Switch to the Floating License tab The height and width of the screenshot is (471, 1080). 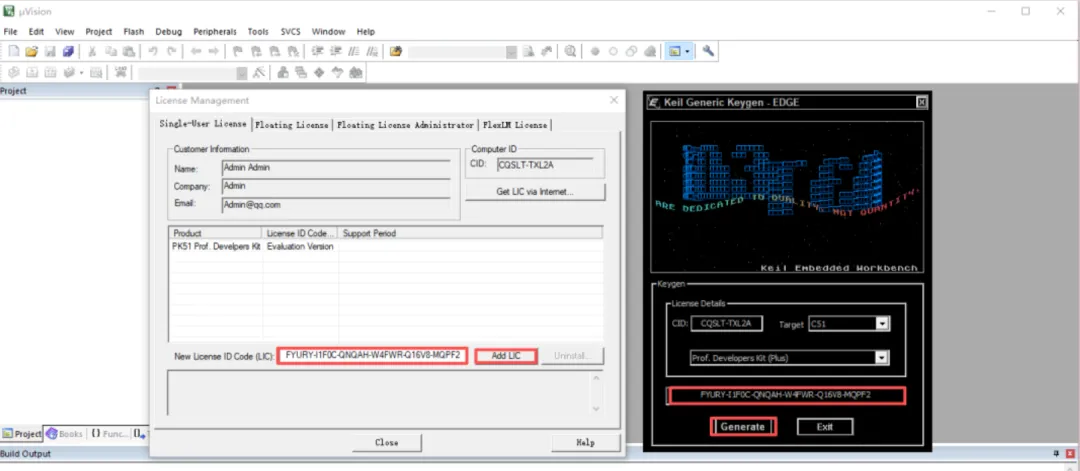pos(292,125)
